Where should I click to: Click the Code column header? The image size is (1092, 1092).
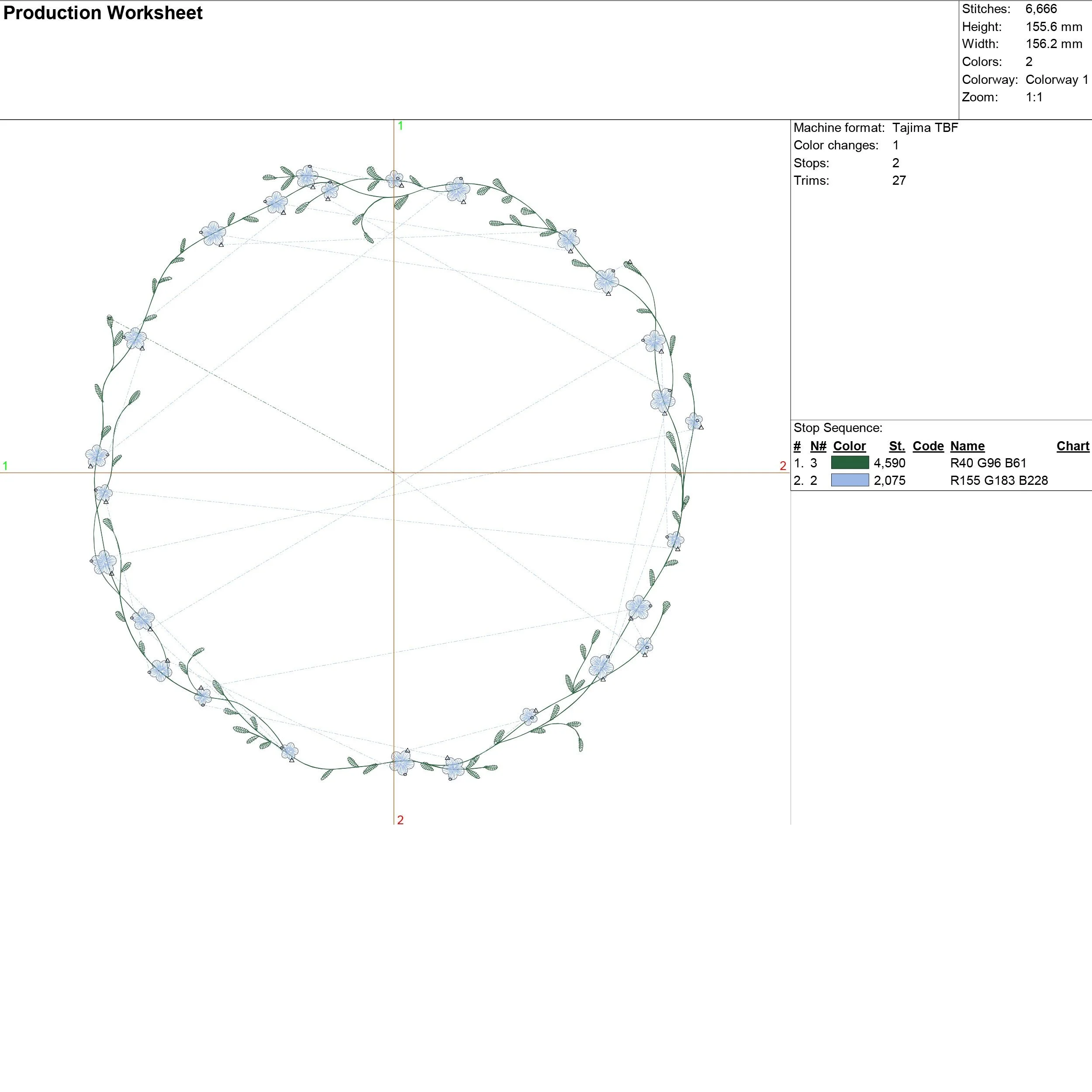(927, 446)
